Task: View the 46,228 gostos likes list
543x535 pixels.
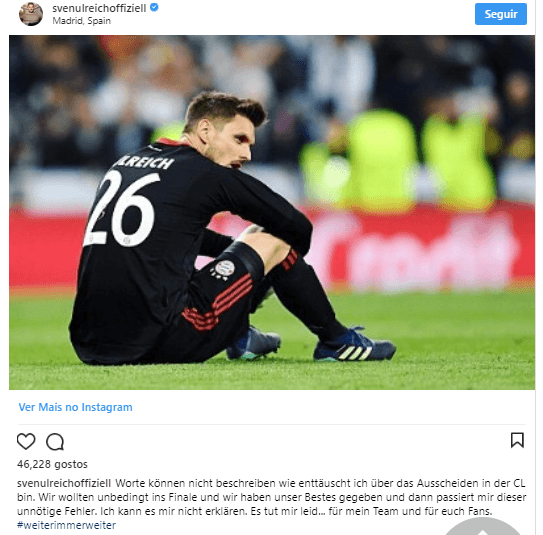Action: (x=52, y=464)
